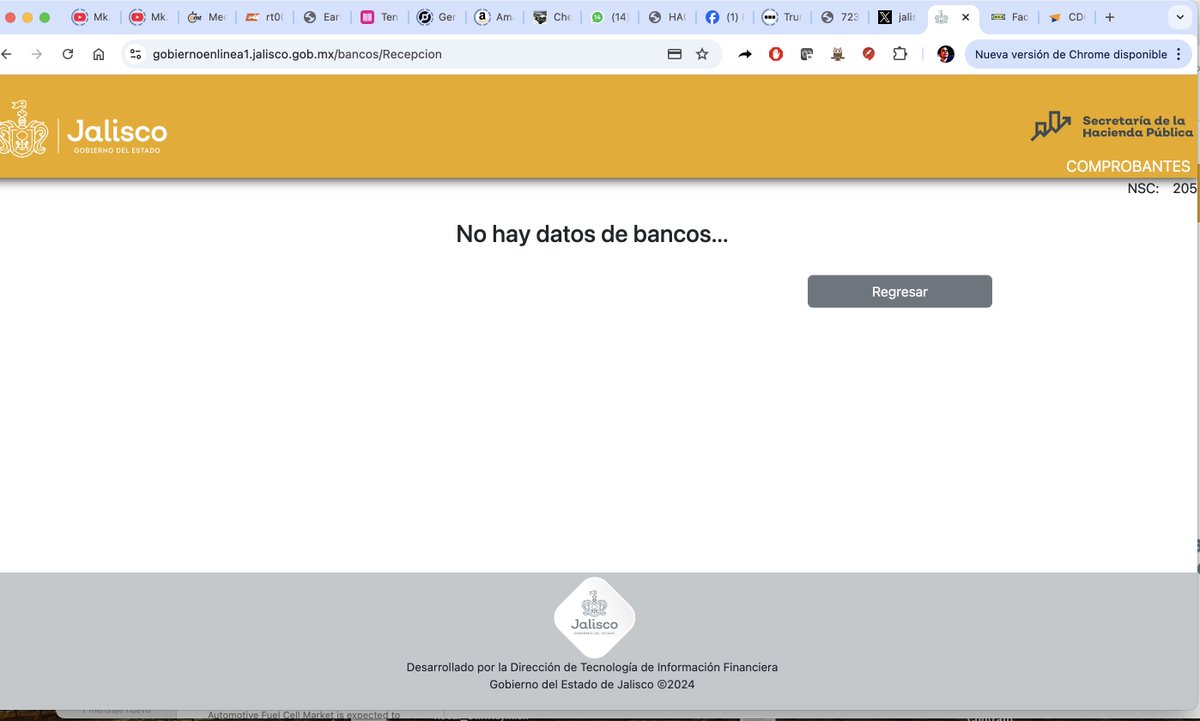Viewport: 1200px width, 721px height.
Task: Click the Jalisco Gobierno del Estado header logo
Action: click(83, 129)
